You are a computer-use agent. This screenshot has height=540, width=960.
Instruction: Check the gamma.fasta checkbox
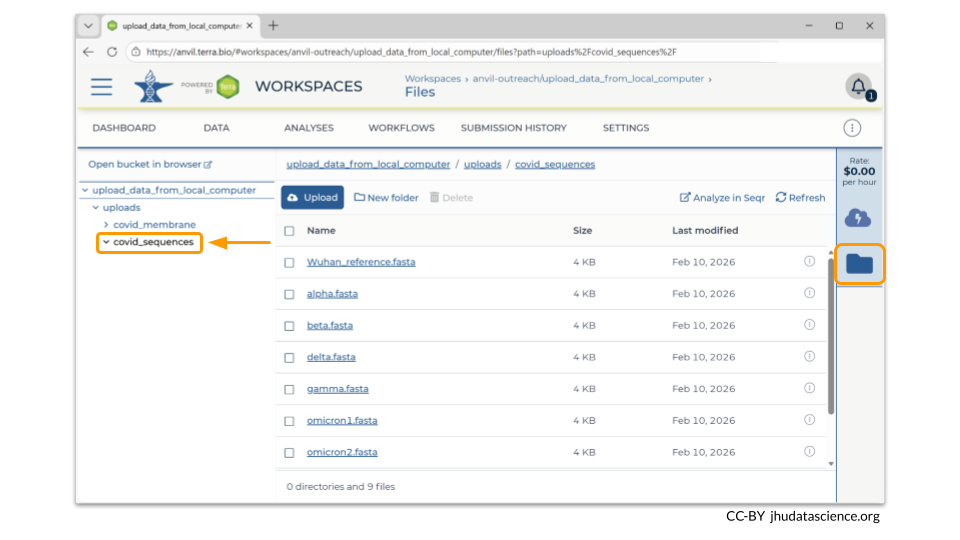pyautogui.click(x=289, y=389)
